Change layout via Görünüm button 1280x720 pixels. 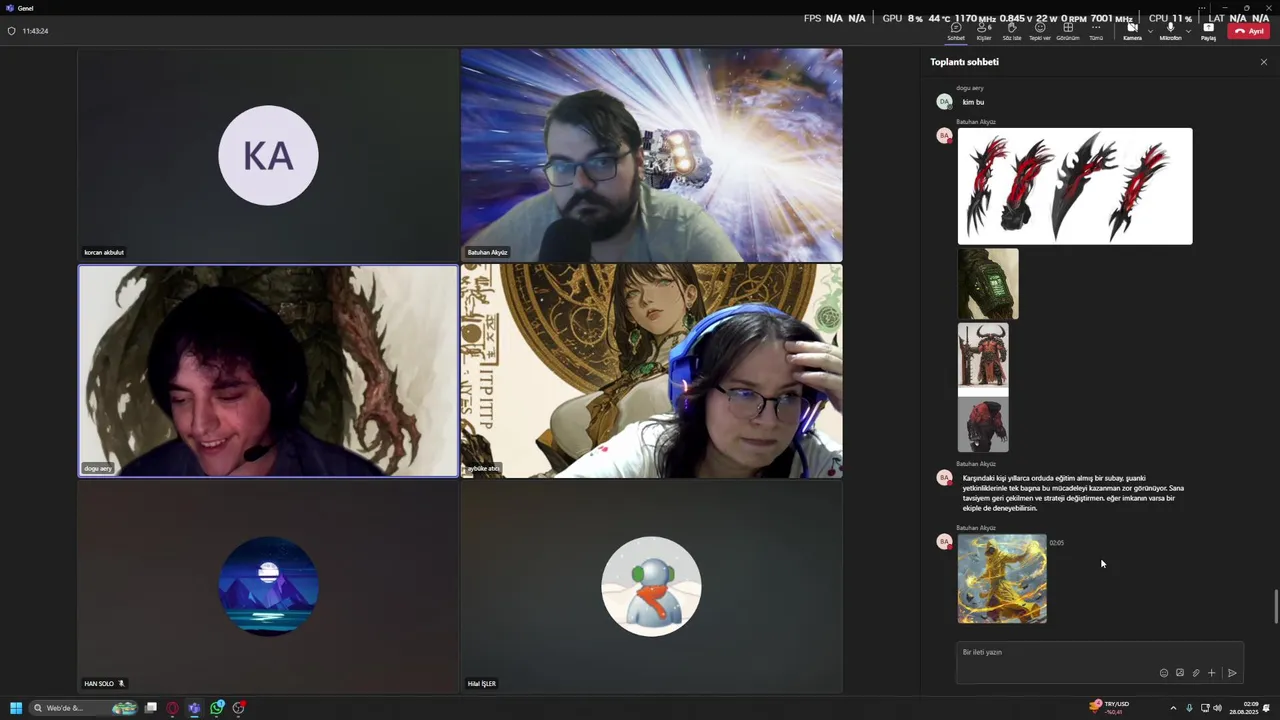coord(1068,32)
